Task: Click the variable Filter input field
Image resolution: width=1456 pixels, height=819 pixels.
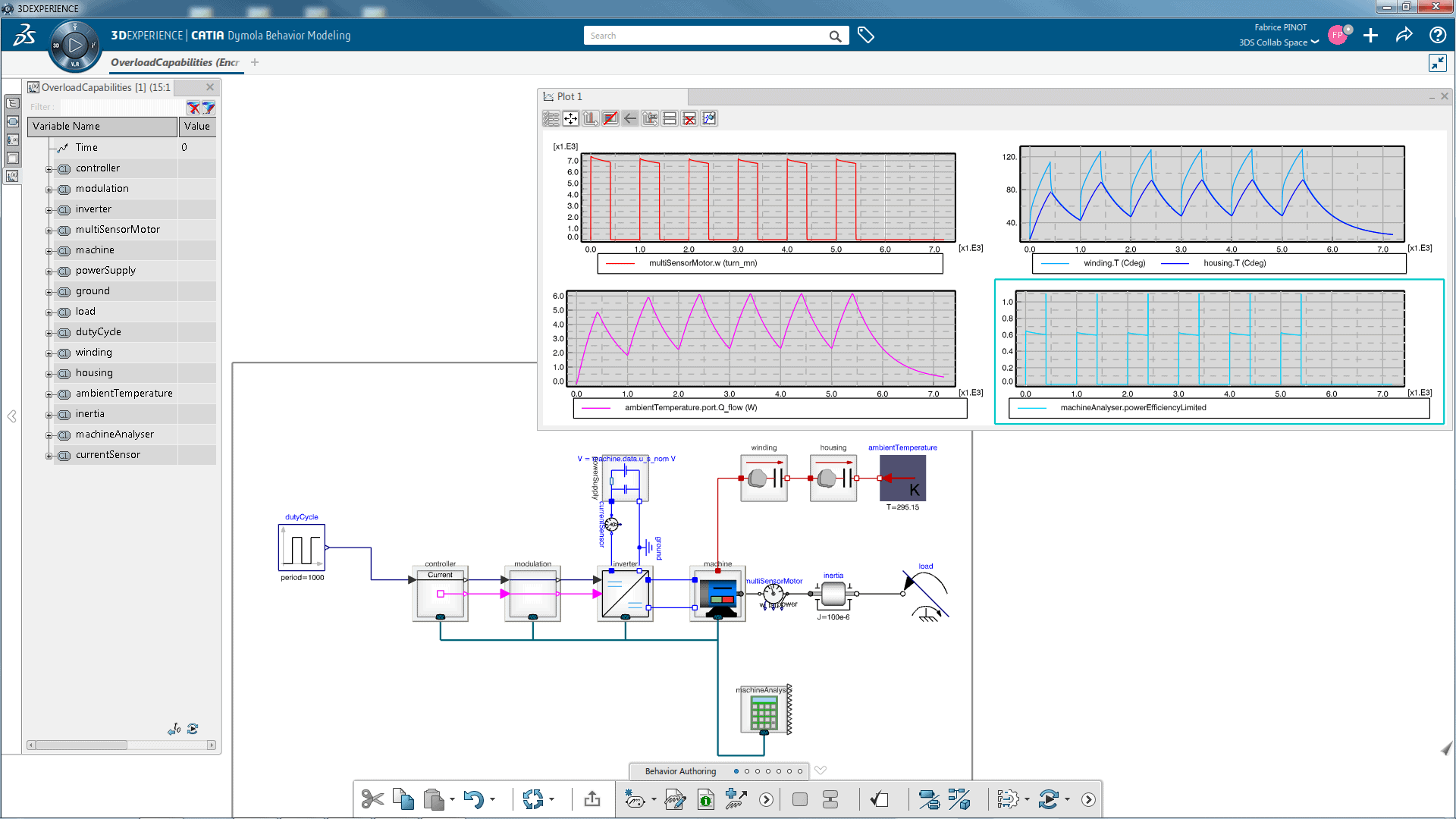Action: pyautogui.click(x=123, y=108)
